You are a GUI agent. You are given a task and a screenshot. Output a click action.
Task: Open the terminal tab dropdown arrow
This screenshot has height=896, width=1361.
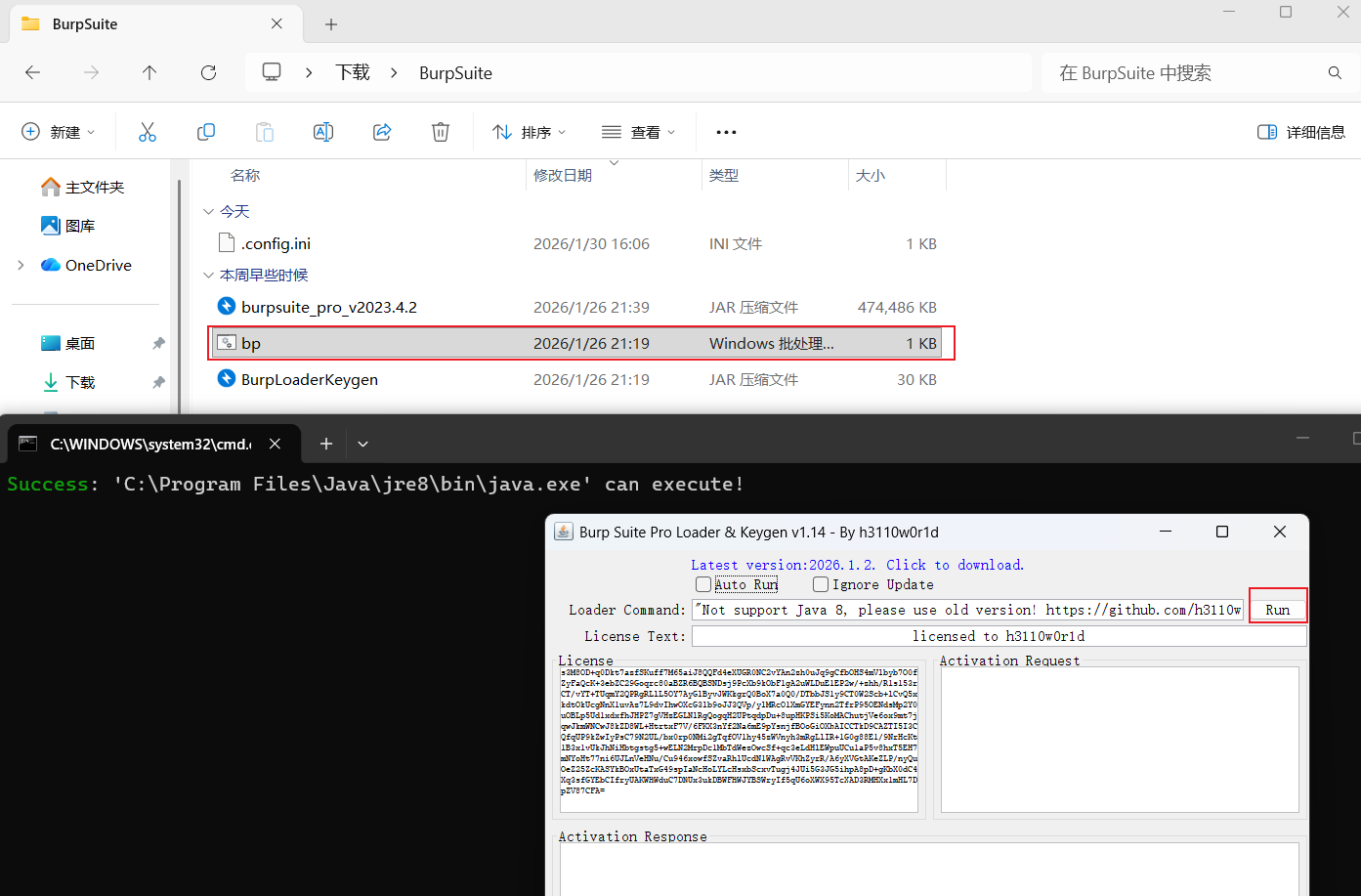click(x=362, y=444)
